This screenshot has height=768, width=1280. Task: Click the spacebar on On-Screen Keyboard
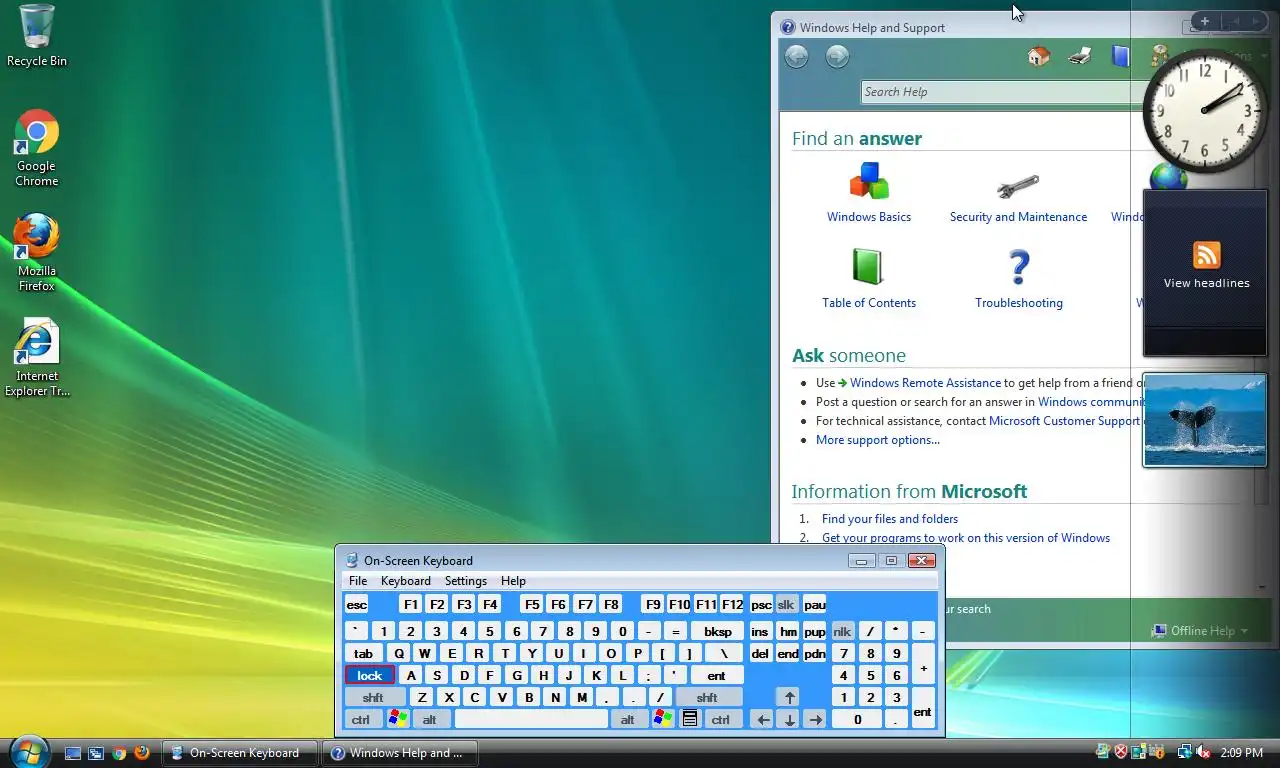coord(531,719)
